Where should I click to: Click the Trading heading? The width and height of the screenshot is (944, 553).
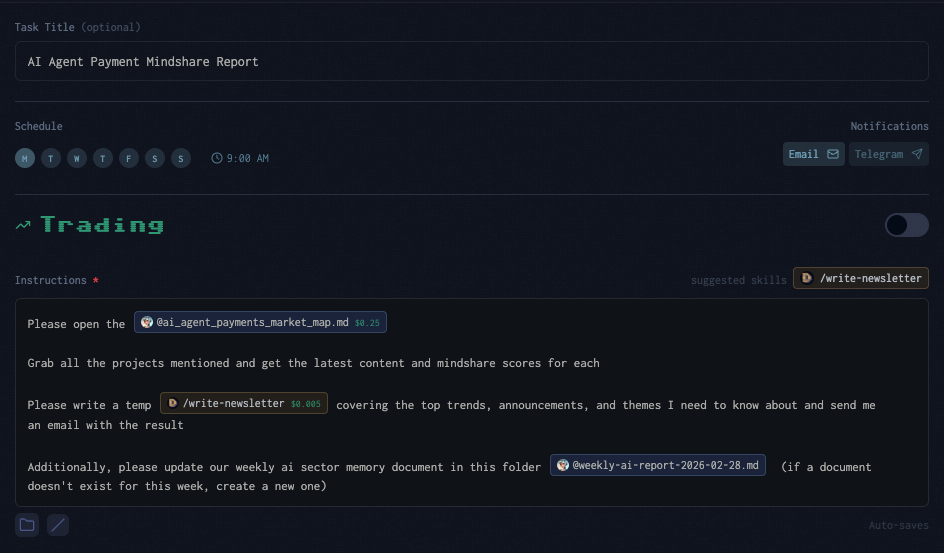(102, 224)
